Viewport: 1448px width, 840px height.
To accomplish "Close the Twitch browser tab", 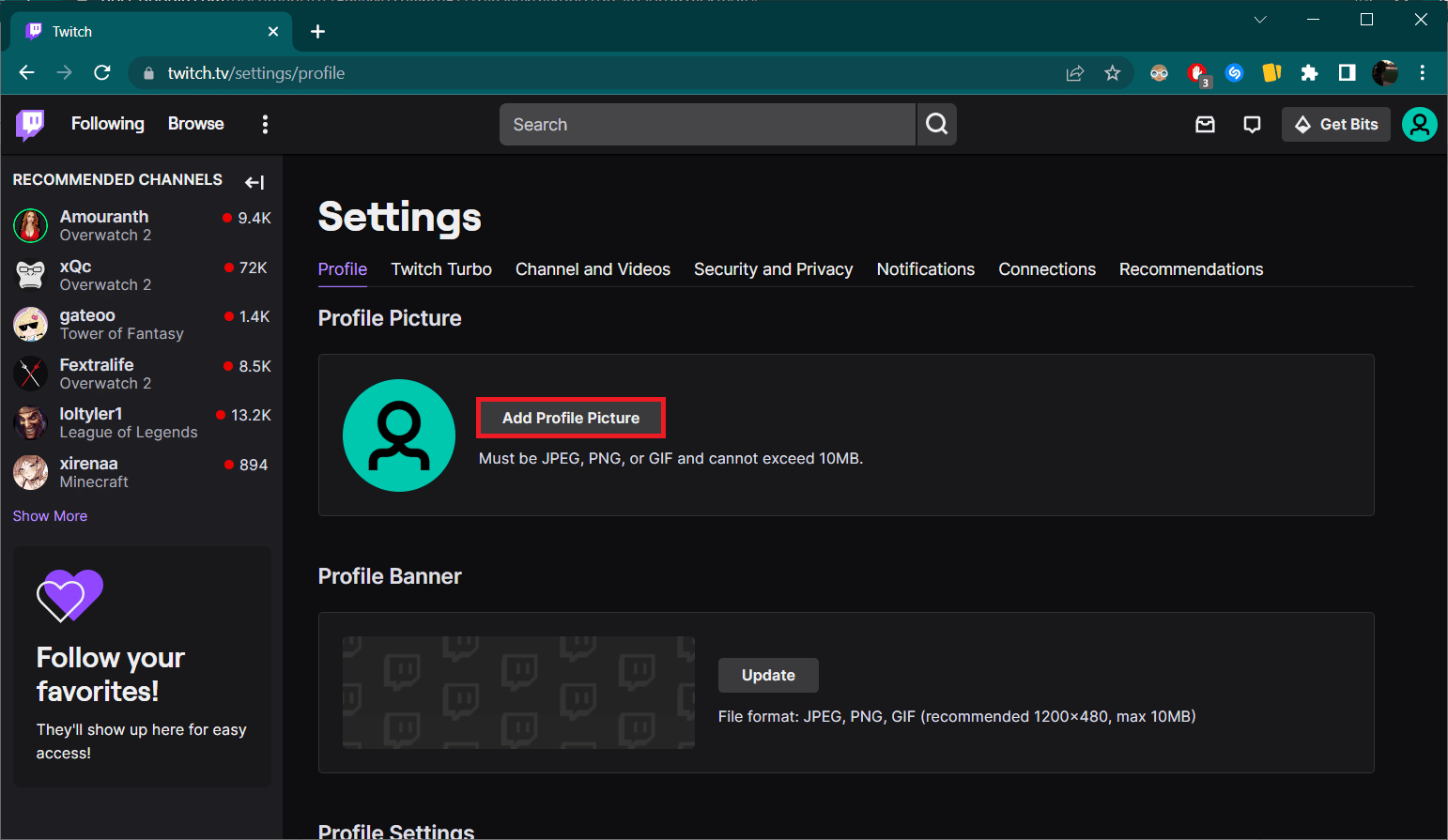I will [273, 32].
